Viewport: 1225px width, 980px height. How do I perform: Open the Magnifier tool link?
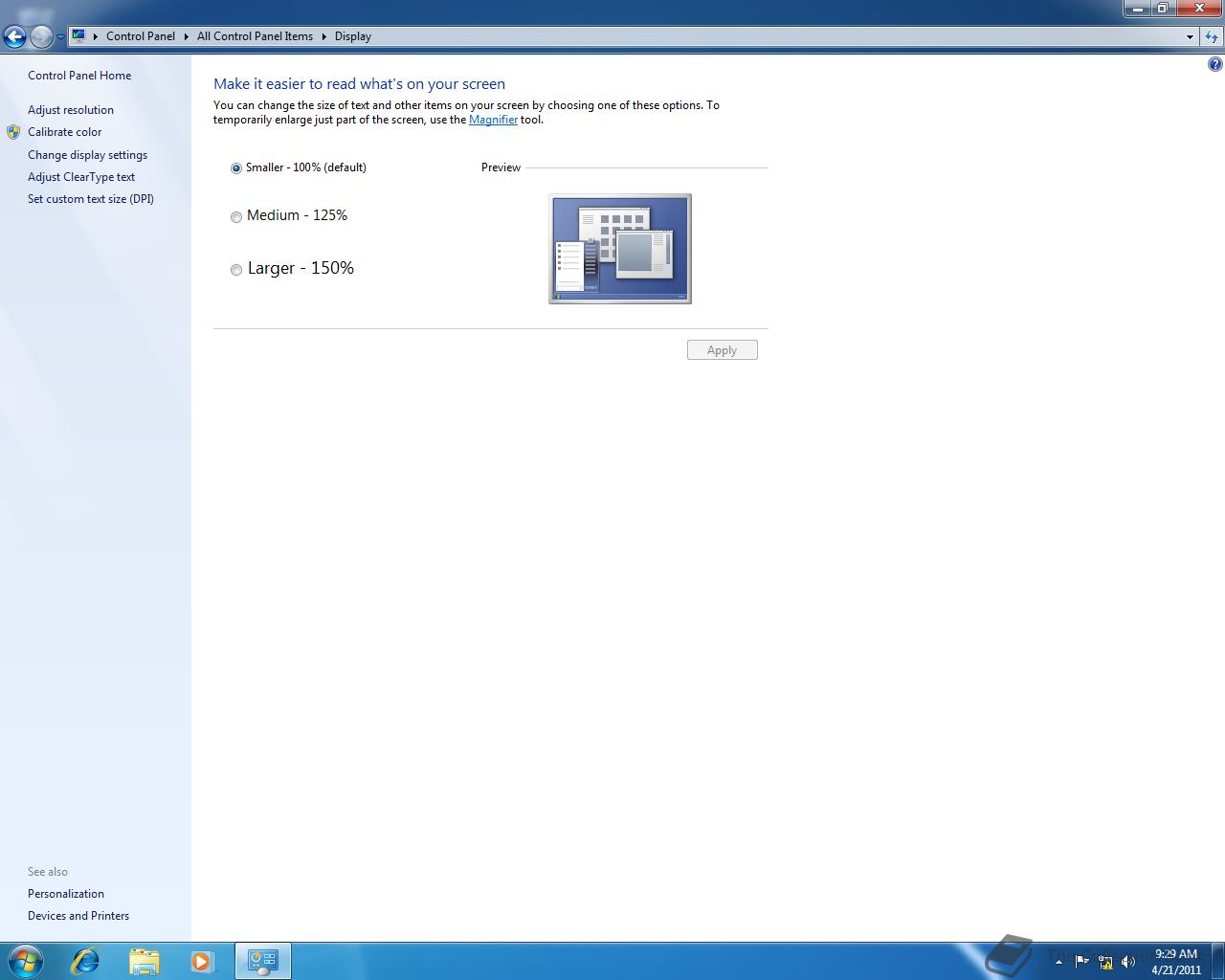click(x=493, y=120)
